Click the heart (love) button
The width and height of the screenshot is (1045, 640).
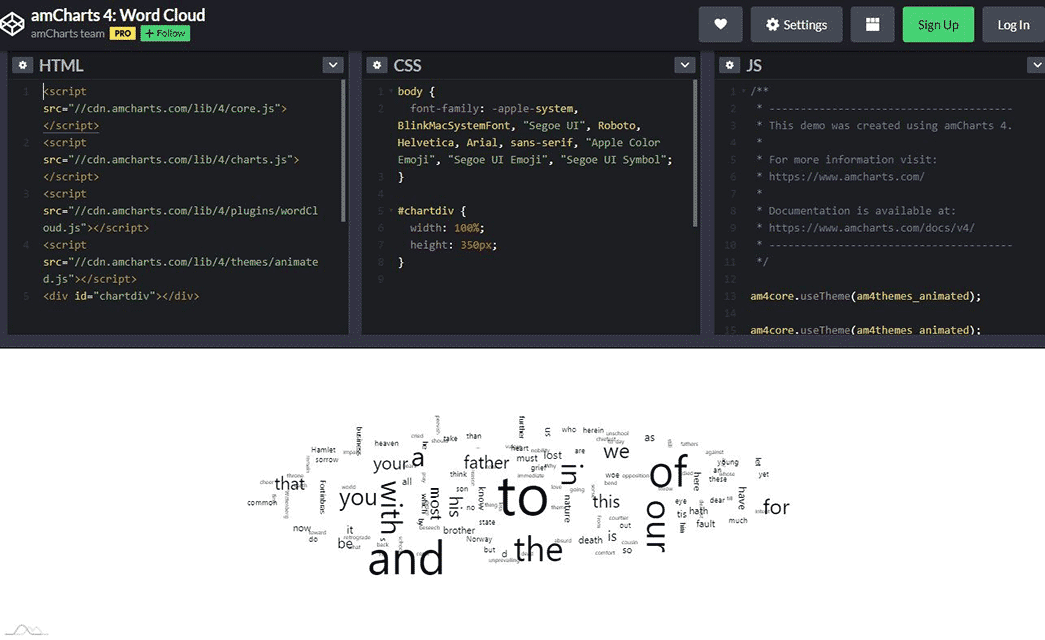(x=720, y=25)
